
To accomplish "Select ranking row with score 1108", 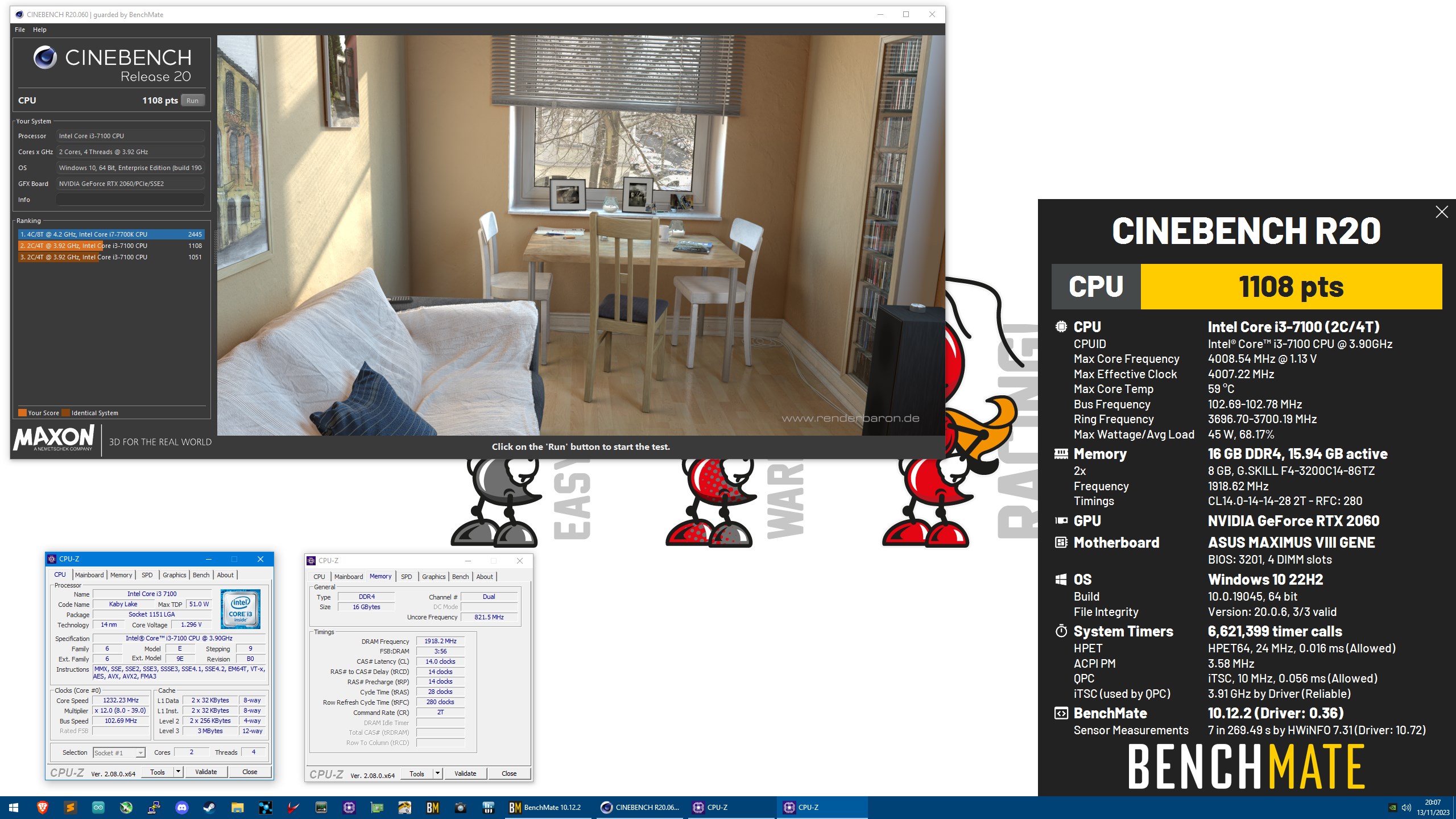I will 111,246.
